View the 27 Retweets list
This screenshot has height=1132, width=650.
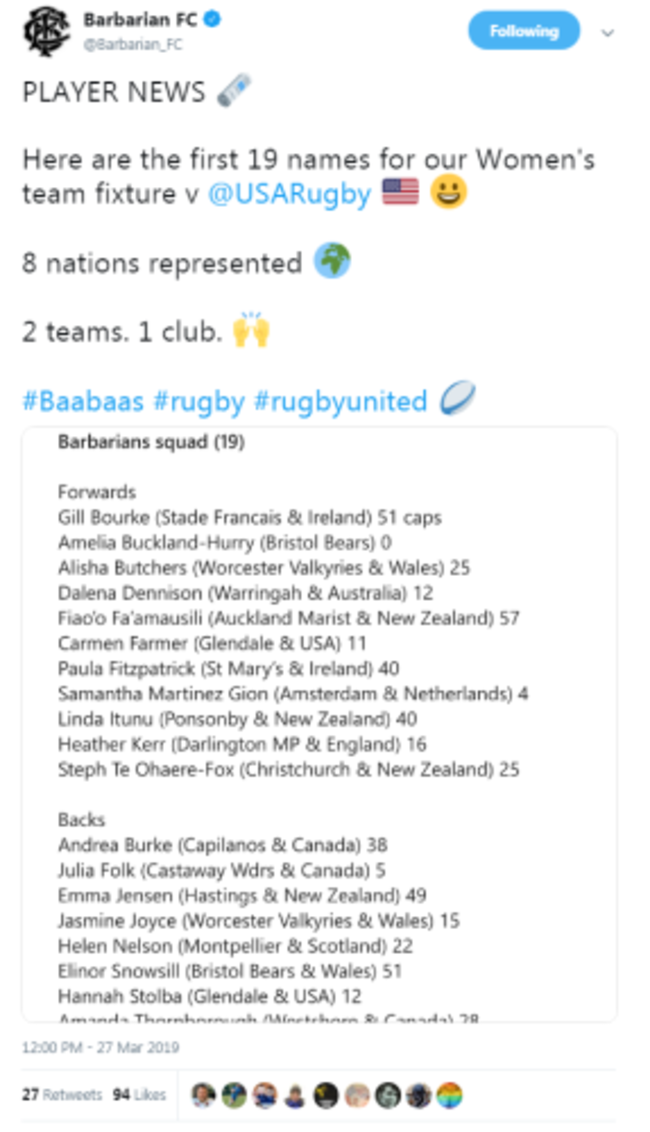(x=62, y=1095)
